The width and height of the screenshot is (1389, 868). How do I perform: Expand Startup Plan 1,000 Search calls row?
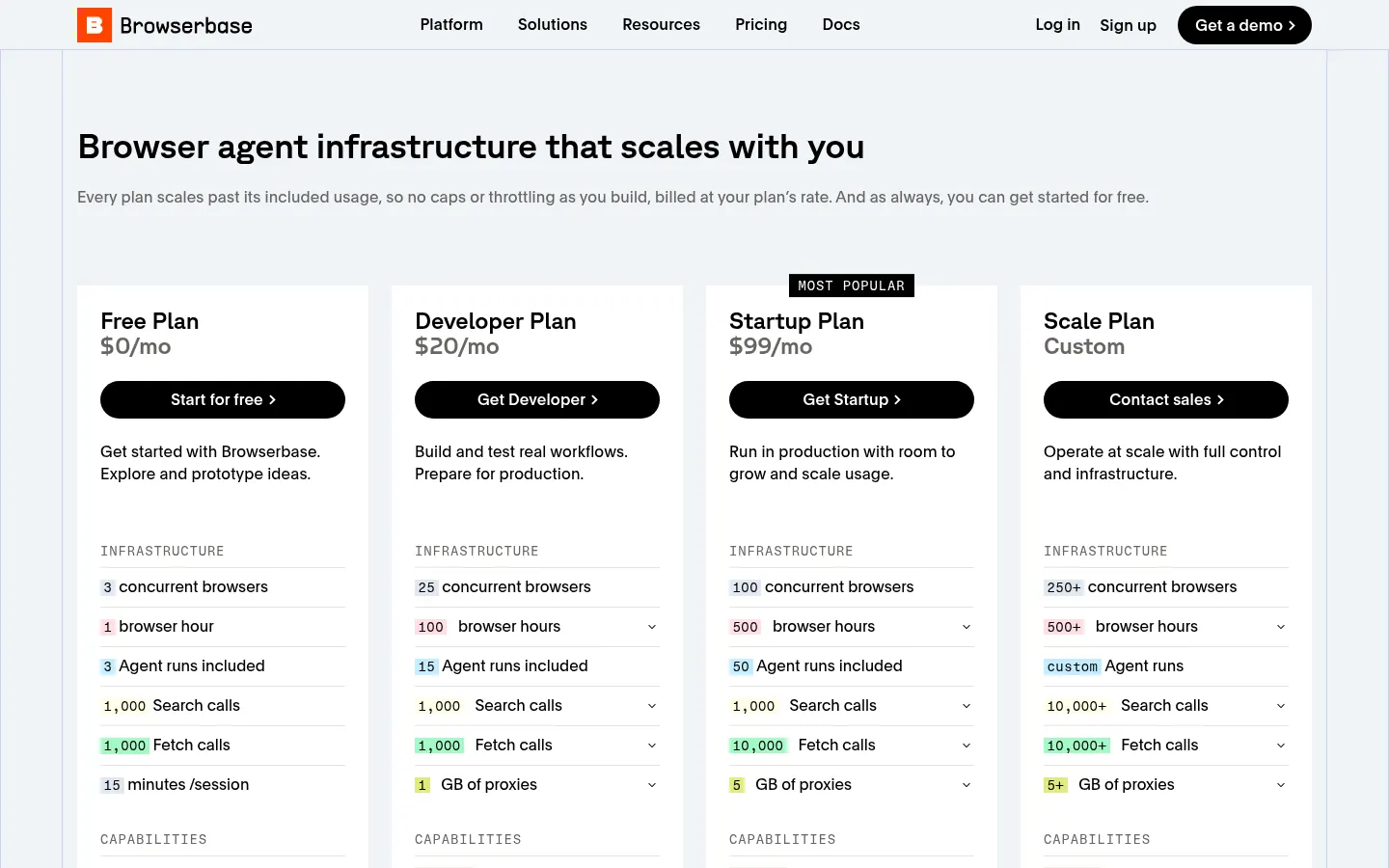coord(852,706)
